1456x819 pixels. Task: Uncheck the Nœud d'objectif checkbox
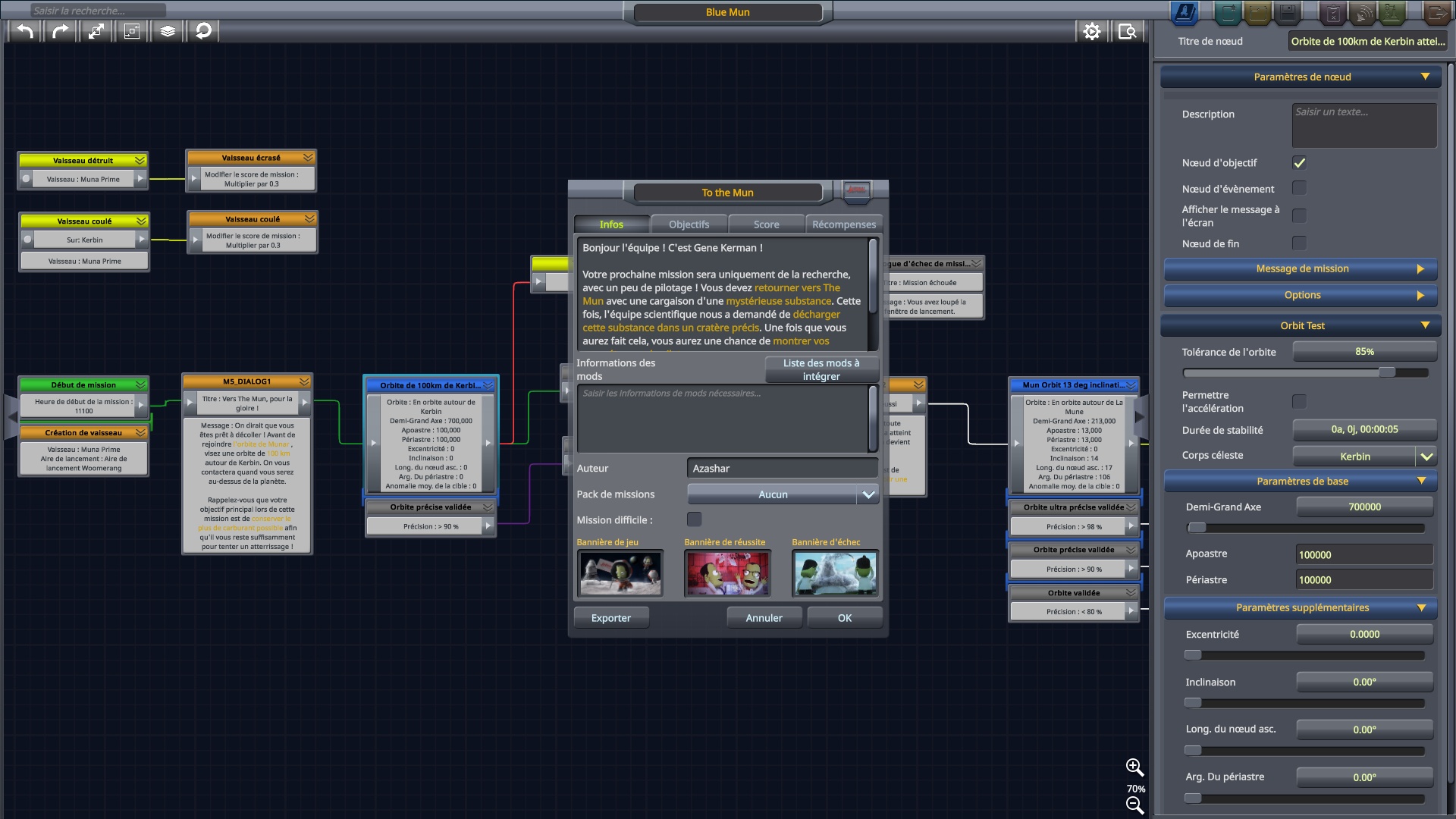click(x=1299, y=163)
